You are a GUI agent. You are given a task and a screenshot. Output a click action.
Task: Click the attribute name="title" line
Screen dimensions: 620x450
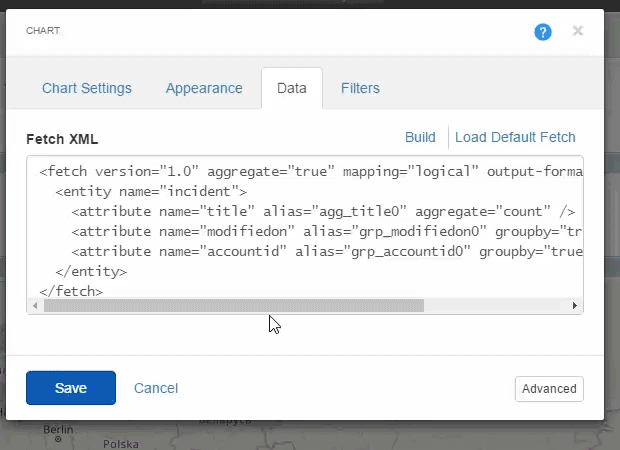coord(323,212)
